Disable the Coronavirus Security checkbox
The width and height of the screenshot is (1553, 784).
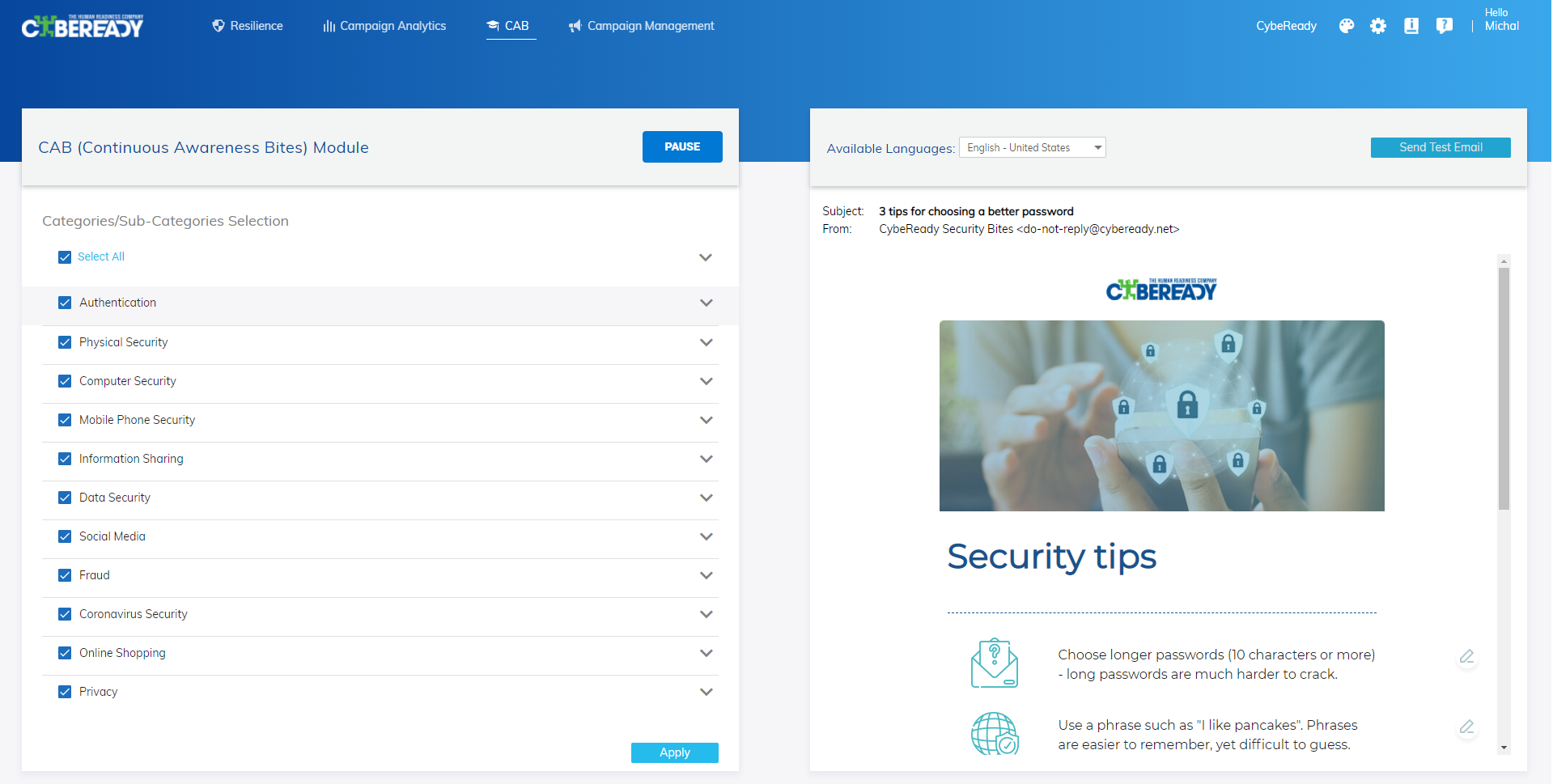click(65, 614)
